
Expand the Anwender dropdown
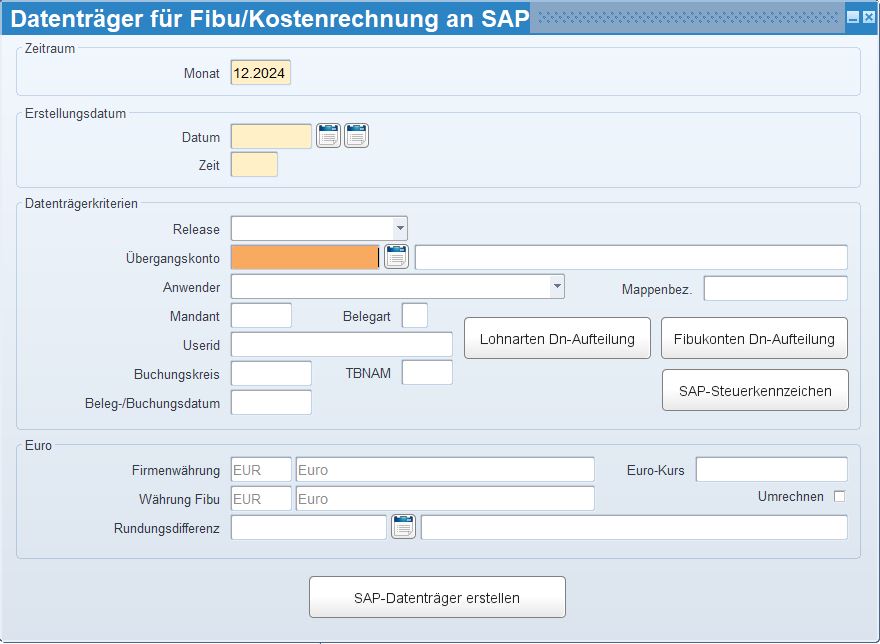557,286
